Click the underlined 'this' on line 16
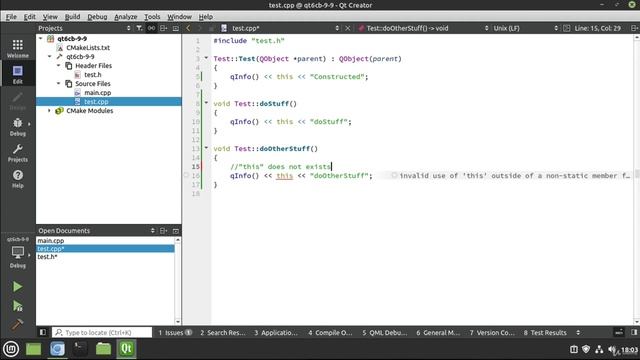Image resolution: width=640 pixels, height=360 pixels. coord(284,176)
